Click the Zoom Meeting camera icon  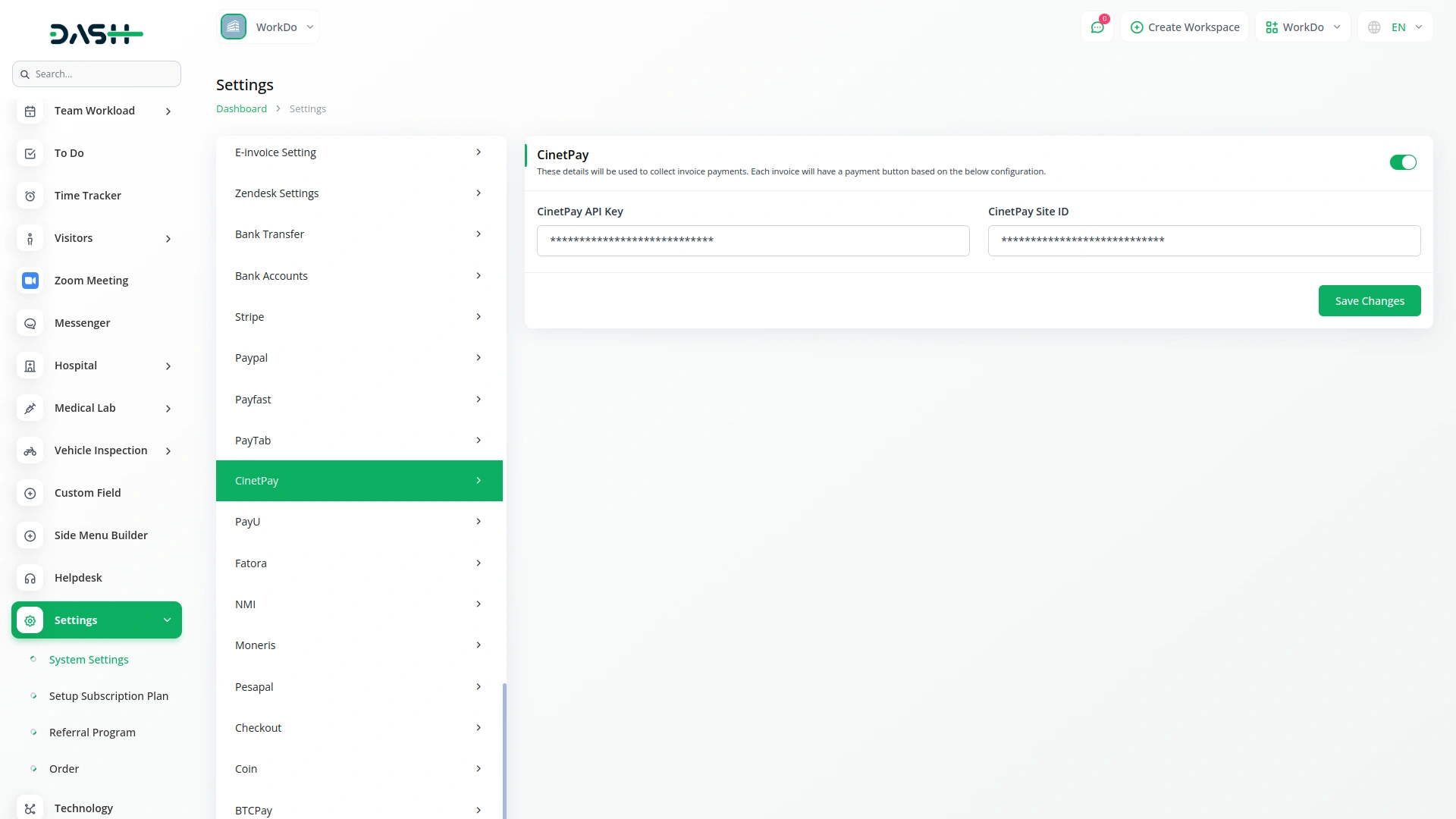click(30, 281)
